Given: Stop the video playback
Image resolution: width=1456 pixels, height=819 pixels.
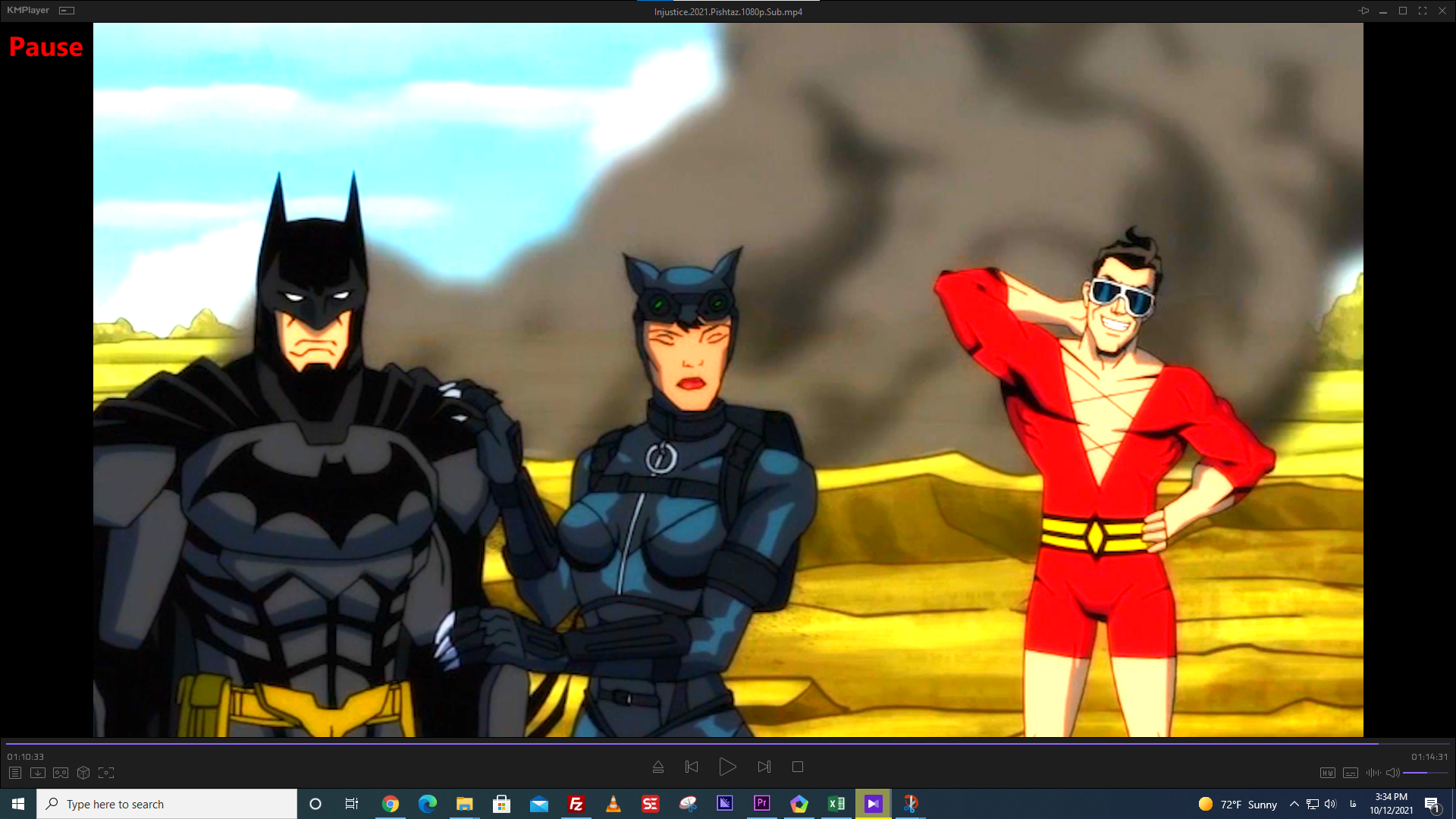Looking at the screenshot, I should 798,767.
